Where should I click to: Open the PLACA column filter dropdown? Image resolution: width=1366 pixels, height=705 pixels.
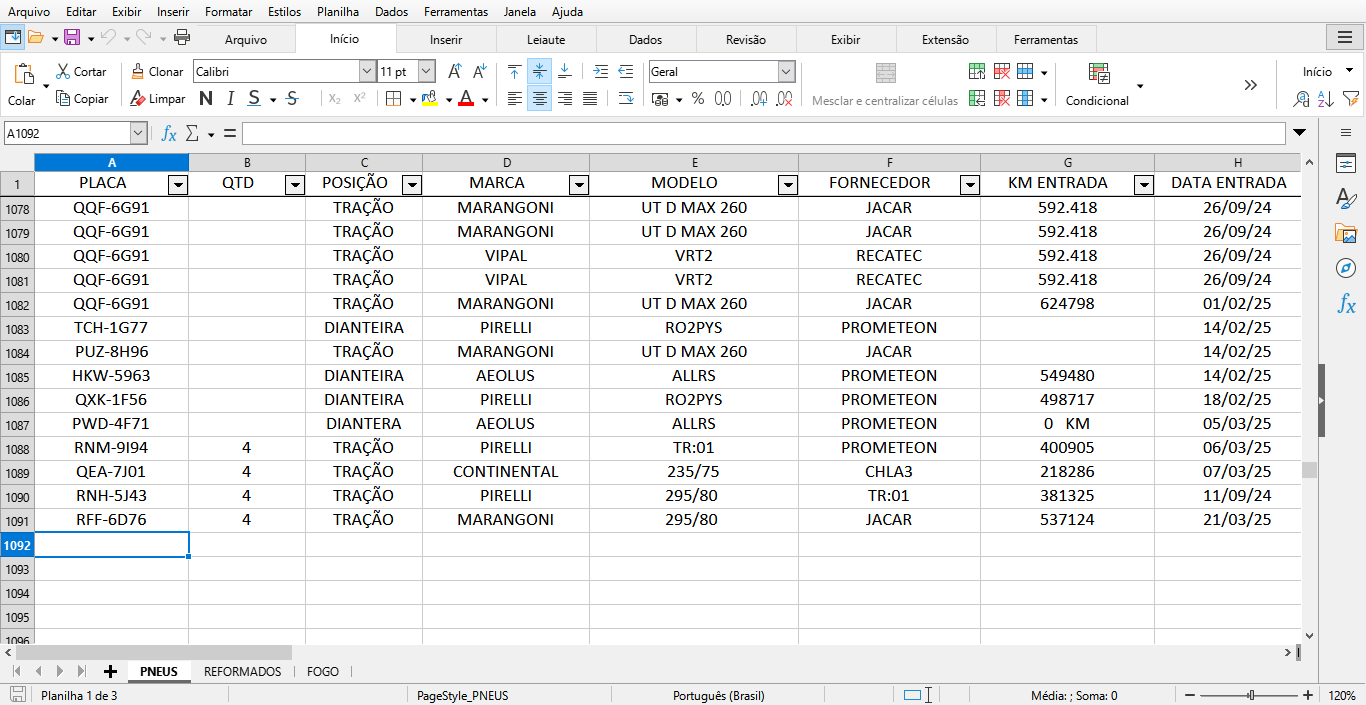pos(177,185)
